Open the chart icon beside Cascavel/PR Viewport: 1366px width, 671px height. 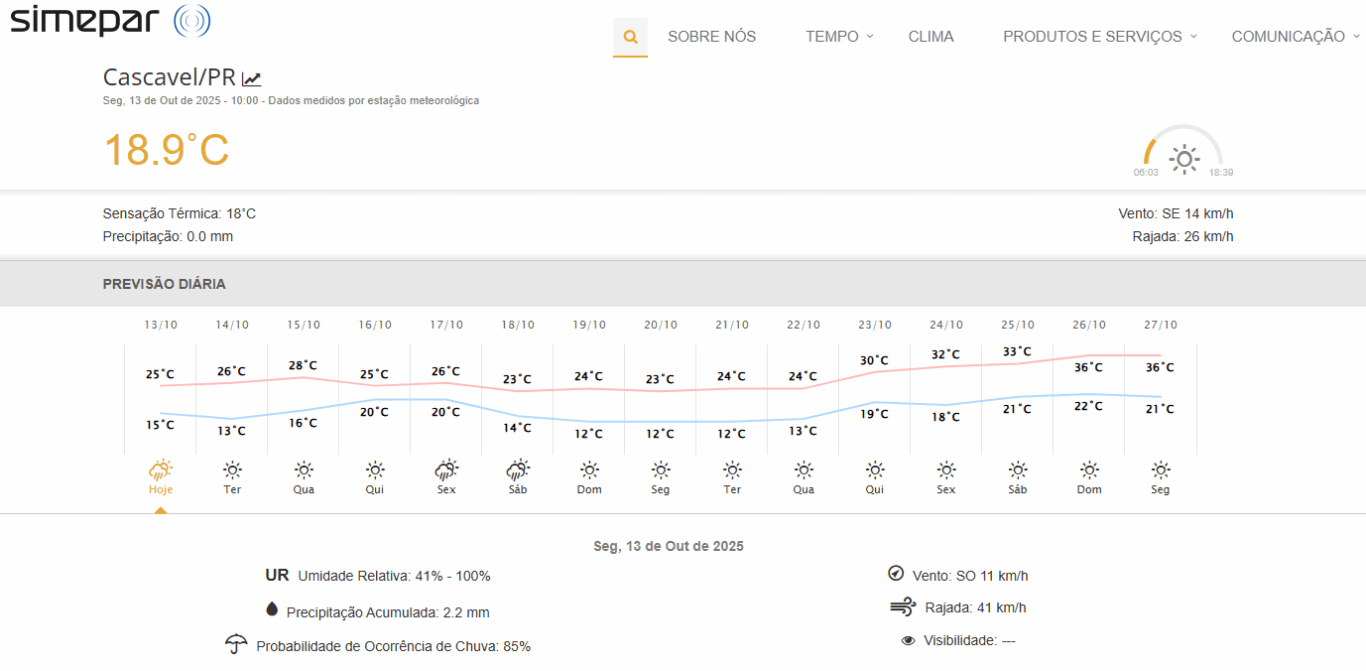click(x=252, y=79)
